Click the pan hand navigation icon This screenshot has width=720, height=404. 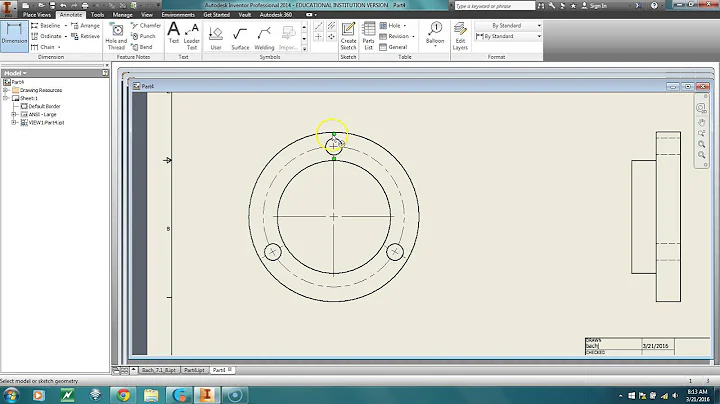[702, 122]
